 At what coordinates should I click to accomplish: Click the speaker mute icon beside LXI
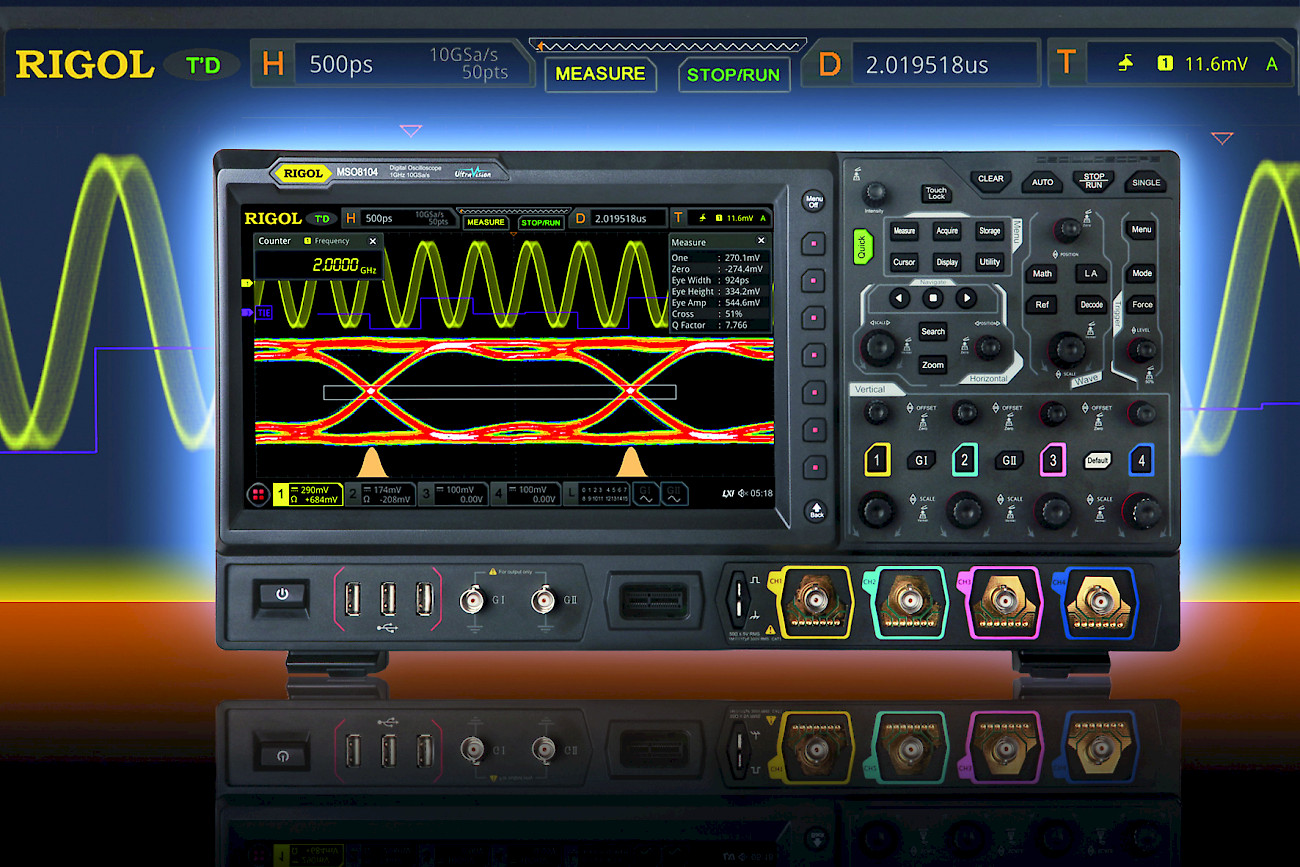[x=743, y=493]
